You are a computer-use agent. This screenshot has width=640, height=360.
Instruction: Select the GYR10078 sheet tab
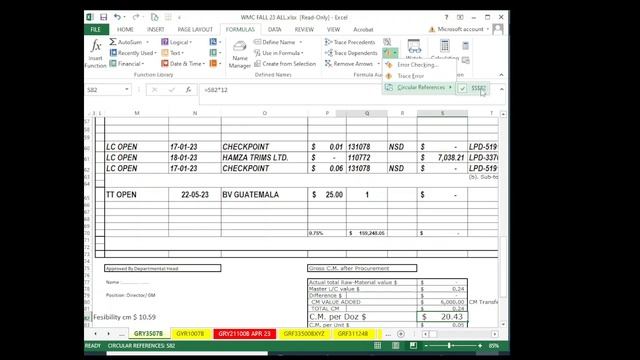(x=190, y=333)
